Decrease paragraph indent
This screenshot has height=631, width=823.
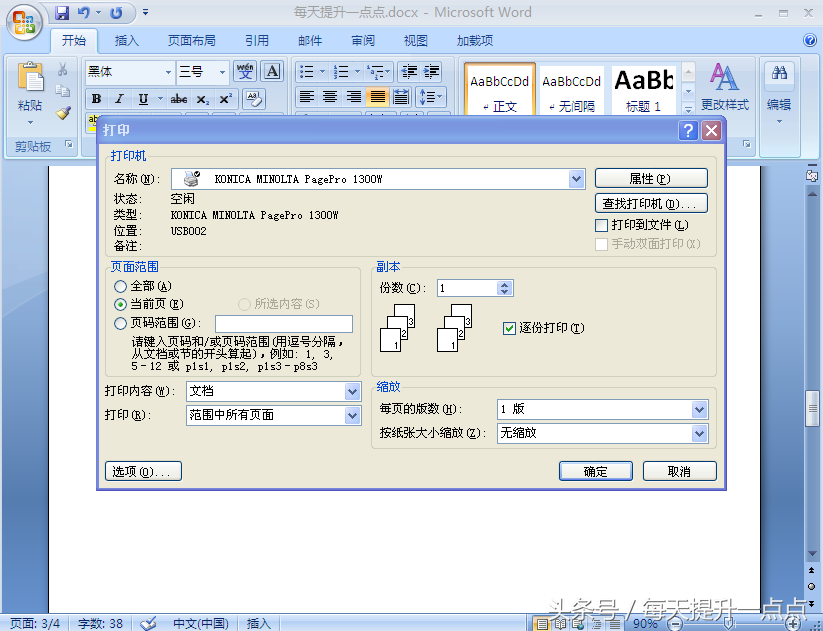pyautogui.click(x=409, y=71)
